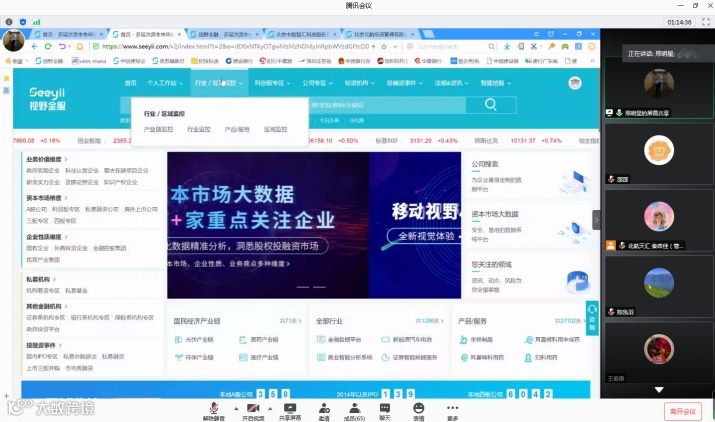The image size is (715, 422).
Task: Click browser undo-close purple arrow icon
Action: 62,47
